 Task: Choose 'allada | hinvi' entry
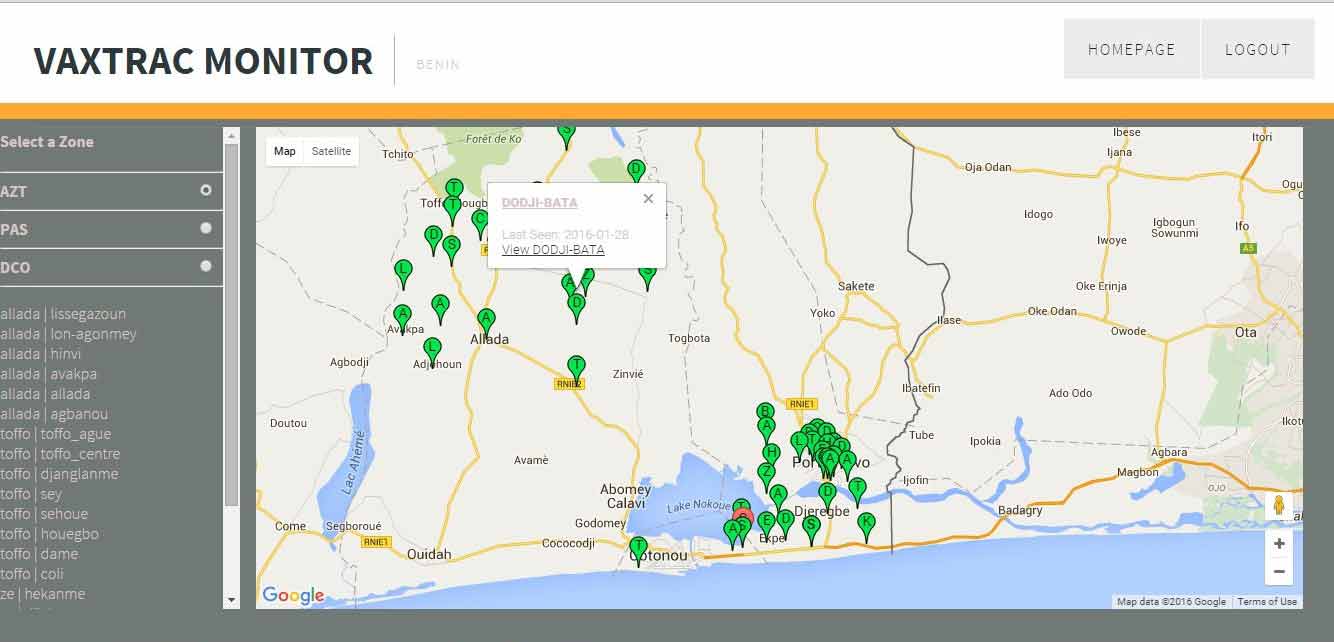click(41, 354)
